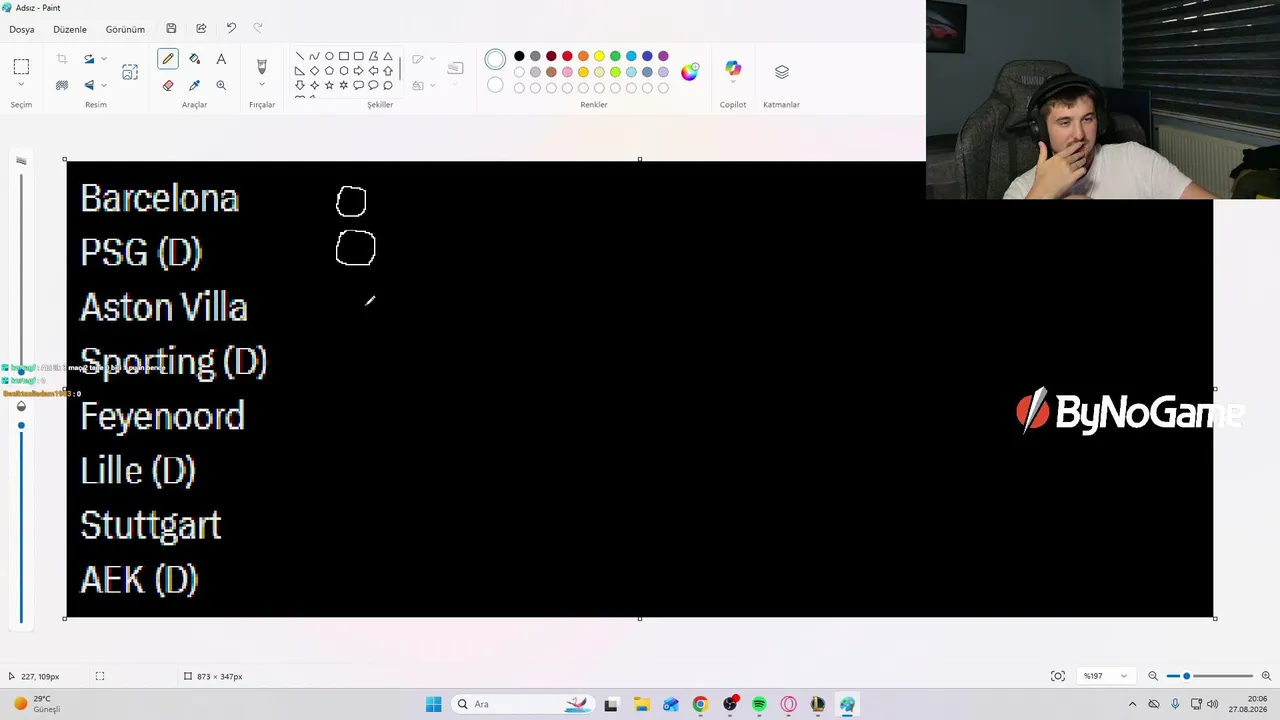The height and width of the screenshot is (720, 1280).
Task: Choose the diamond shape
Action: coord(314,71)
